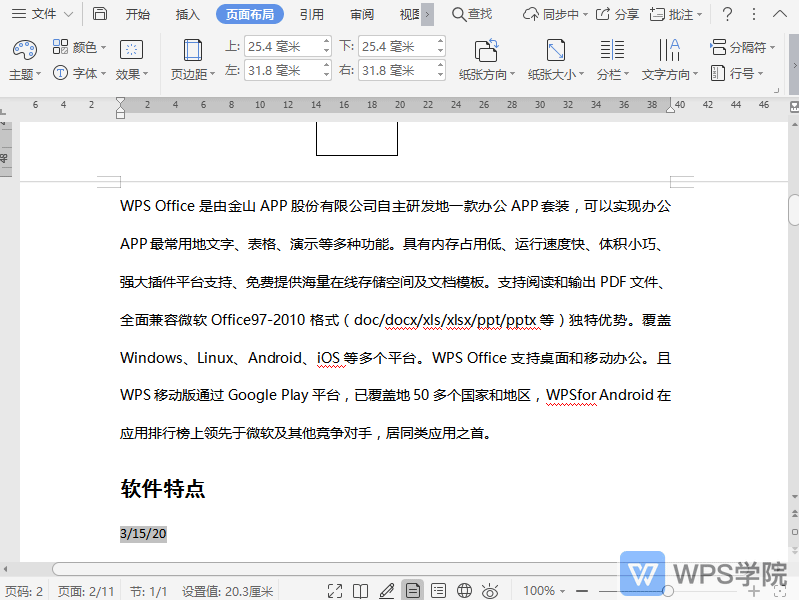This screenshot has height=600, width=799.
Task: Enter full screen view mode
Action: [x=335, y=591]
